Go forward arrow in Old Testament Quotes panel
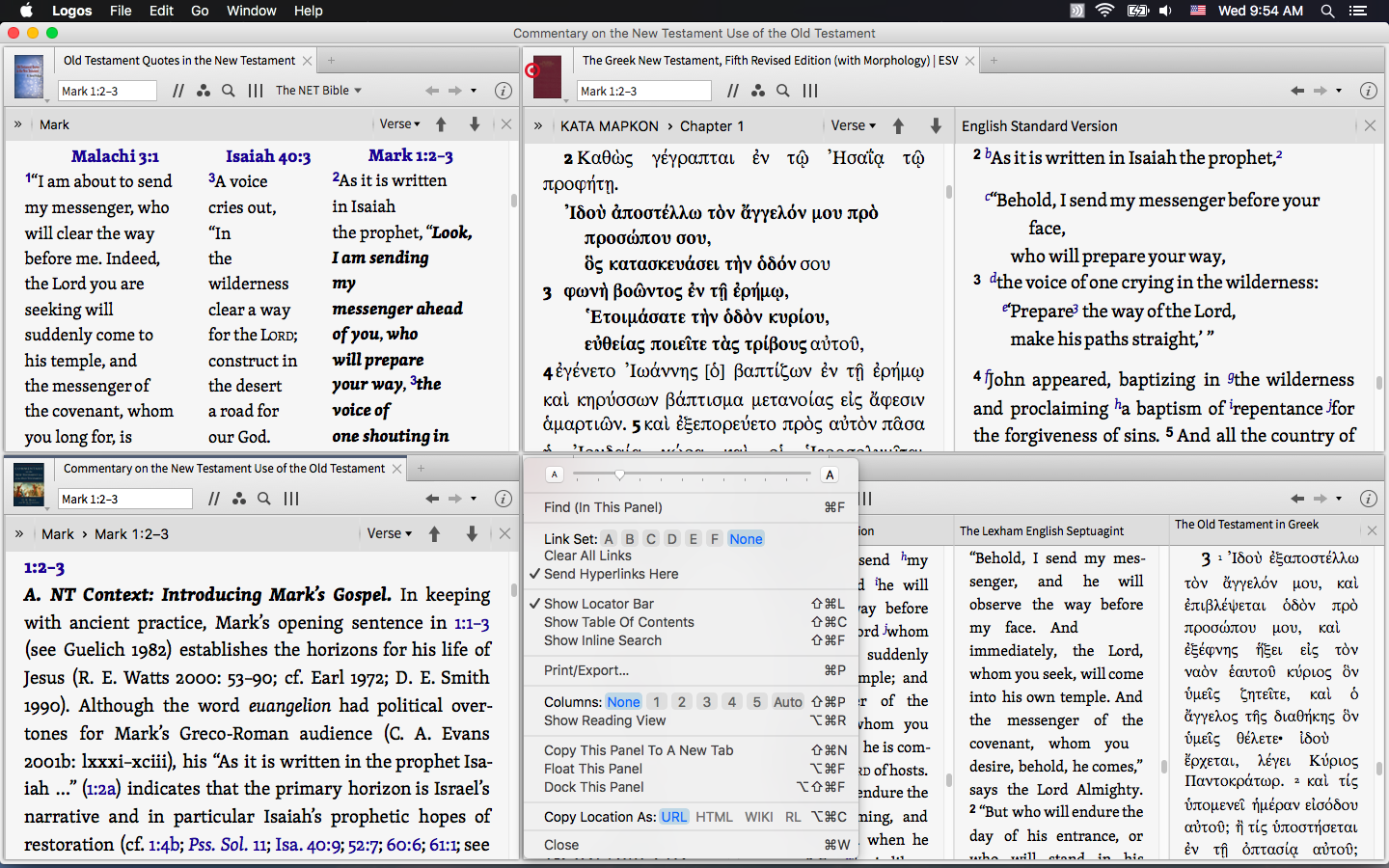1389x868 pixels. click(x=455, y=91)
